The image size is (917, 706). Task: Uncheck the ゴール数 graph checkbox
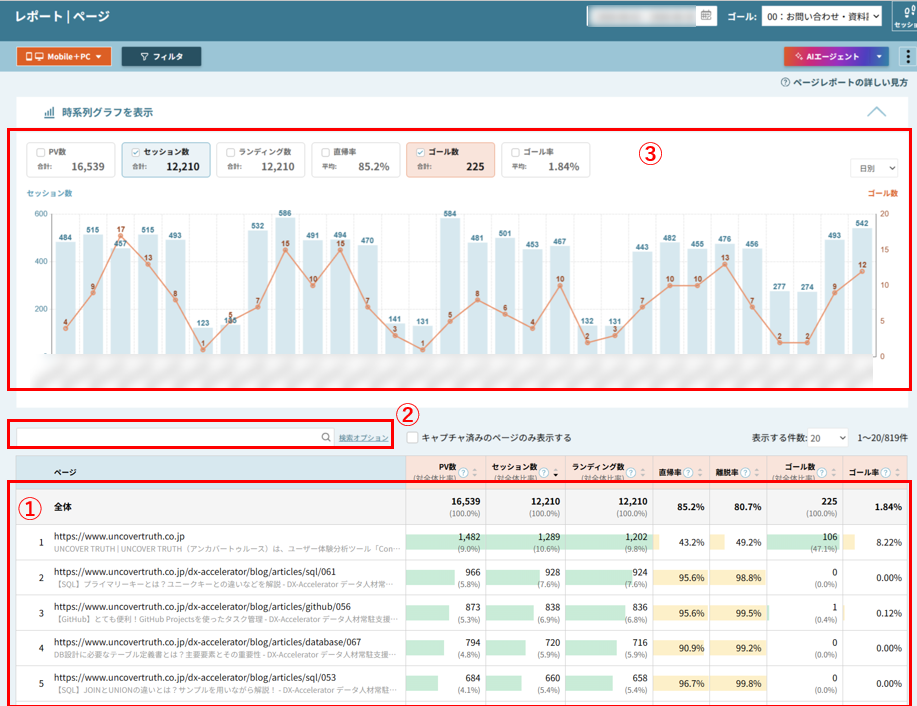420,152
